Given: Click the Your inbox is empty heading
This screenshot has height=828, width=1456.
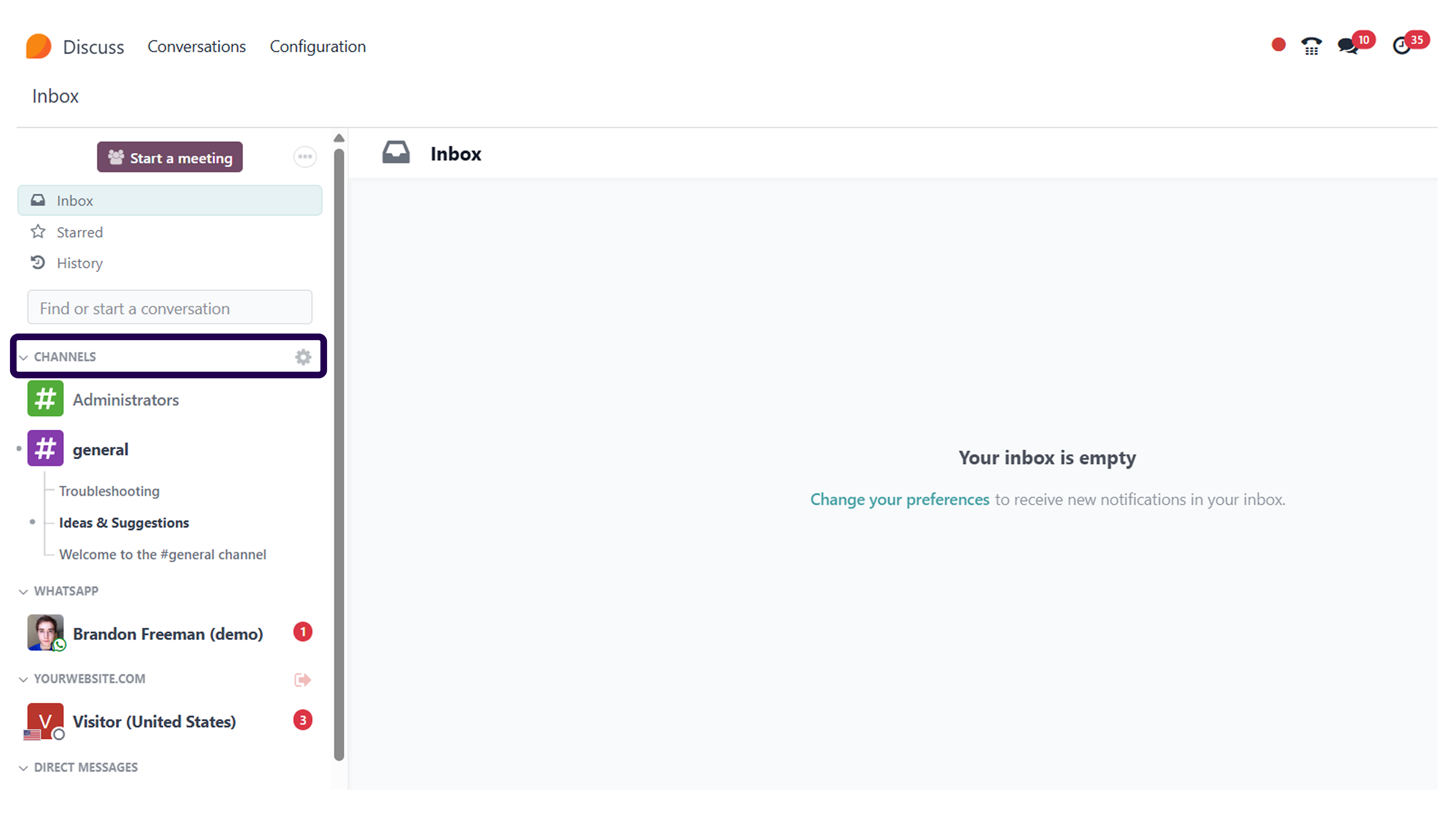Looking at the screenshot, I should (x=1047, y=457).
